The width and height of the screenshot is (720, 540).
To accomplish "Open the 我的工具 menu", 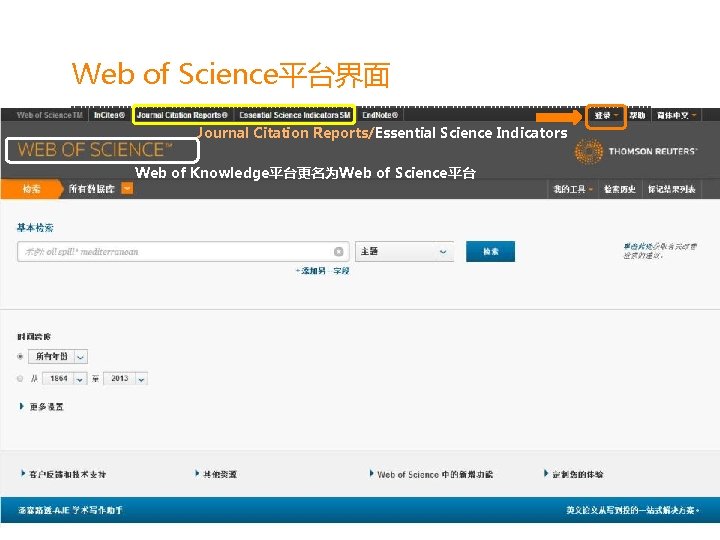I will pos(573,189).
